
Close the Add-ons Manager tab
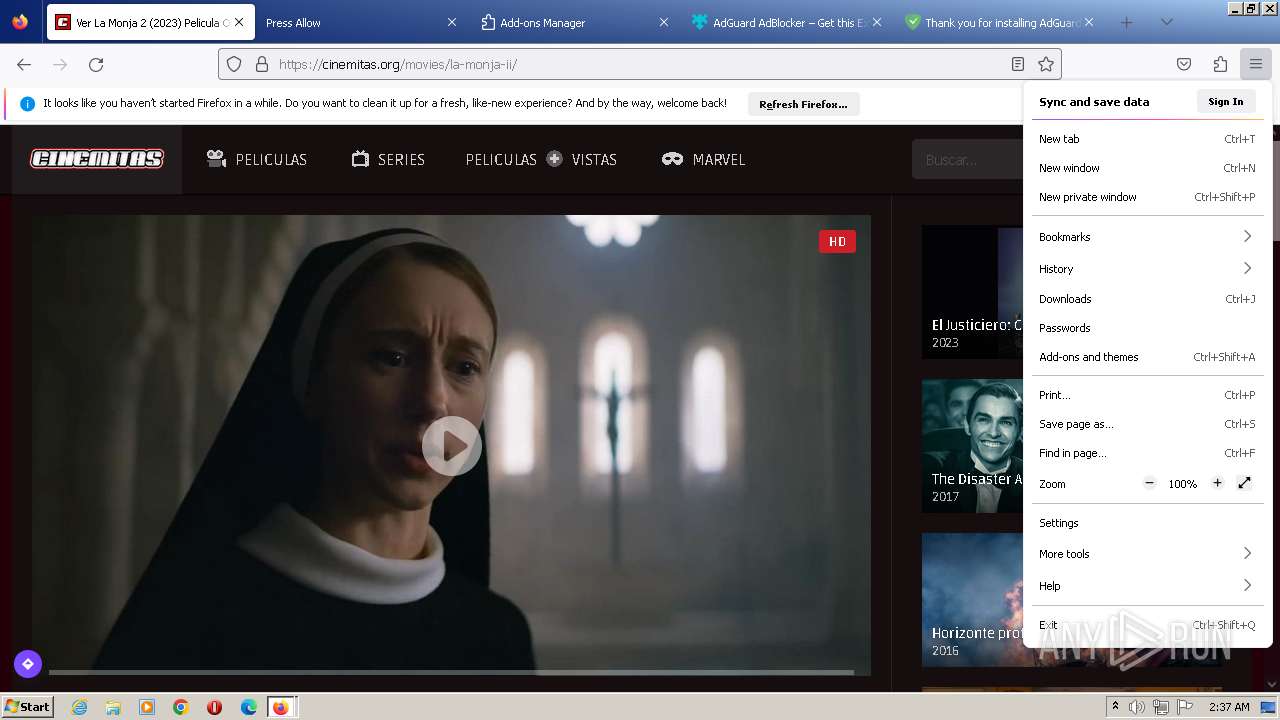coord(663,22)
